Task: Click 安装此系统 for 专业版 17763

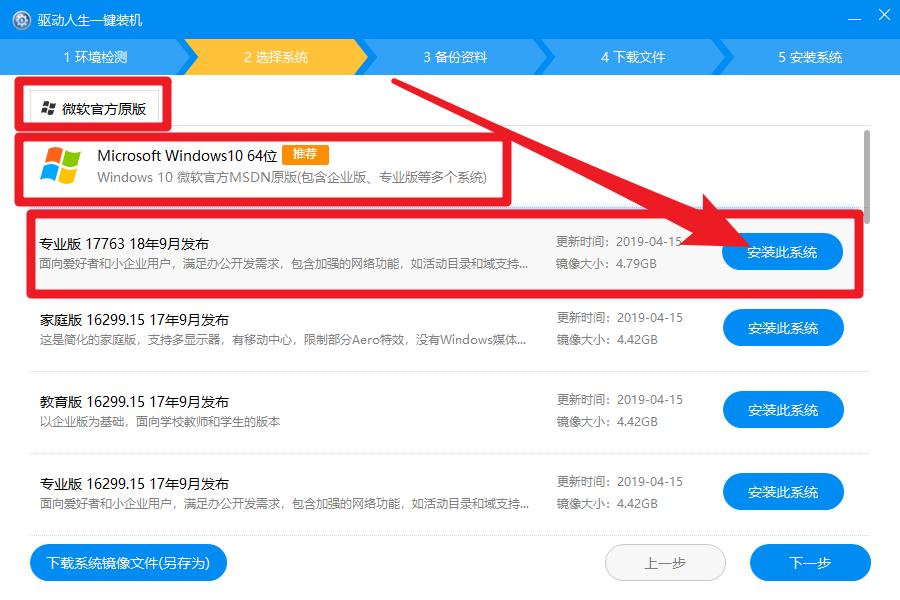Action: point(783,252)
